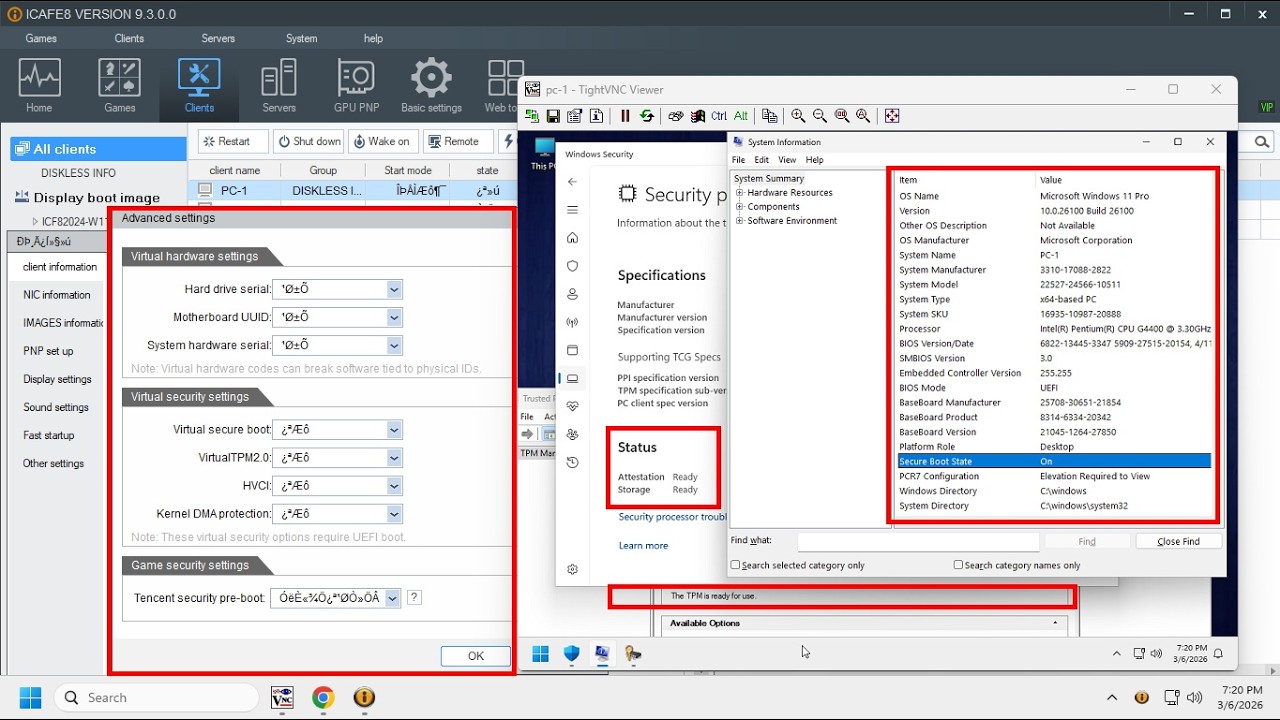Open TightVNC in host taskbar
This screenshot has width=1280, height=720.
click(x=282, y=697)
